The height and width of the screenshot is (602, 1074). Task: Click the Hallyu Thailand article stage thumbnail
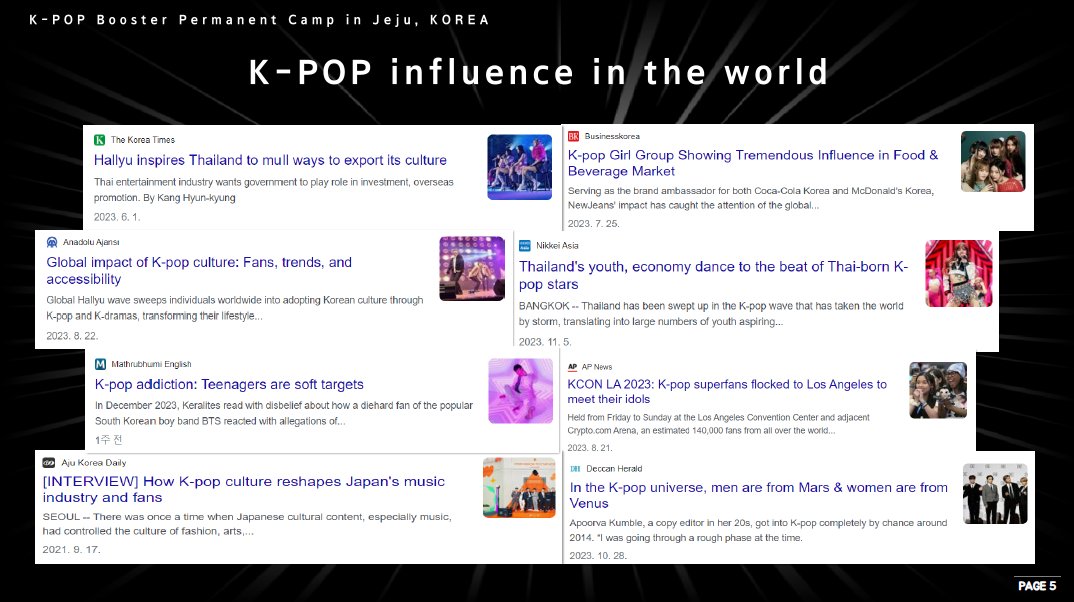pos(519,167)
